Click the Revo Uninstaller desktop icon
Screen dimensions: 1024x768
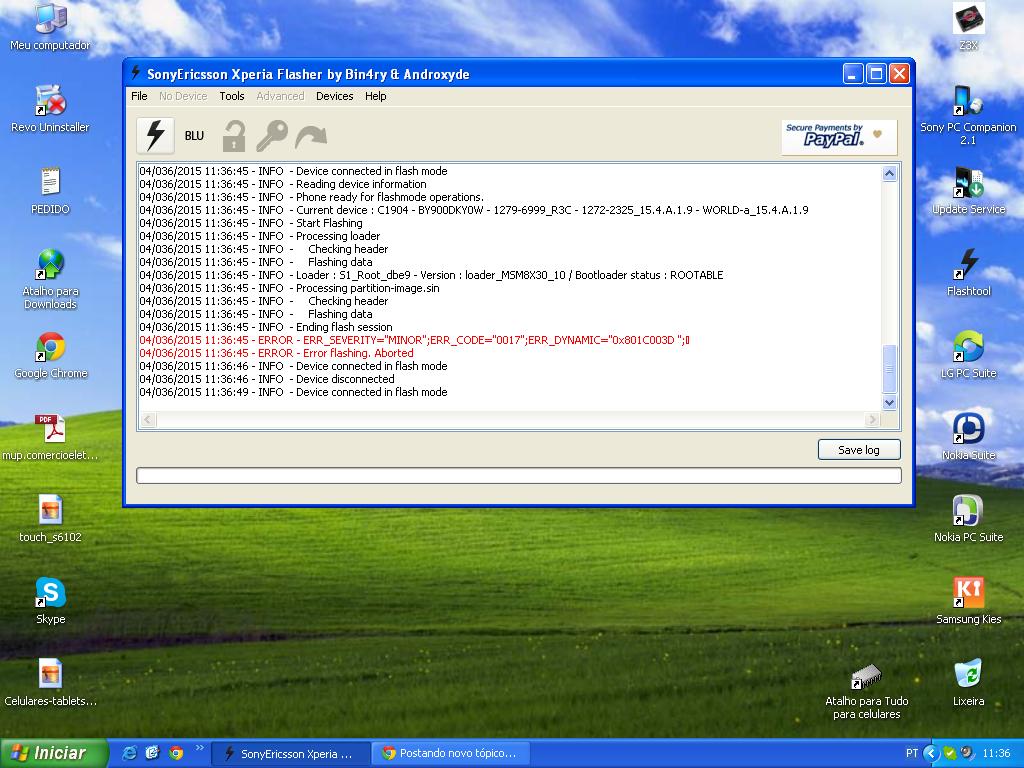coord(50,109)
